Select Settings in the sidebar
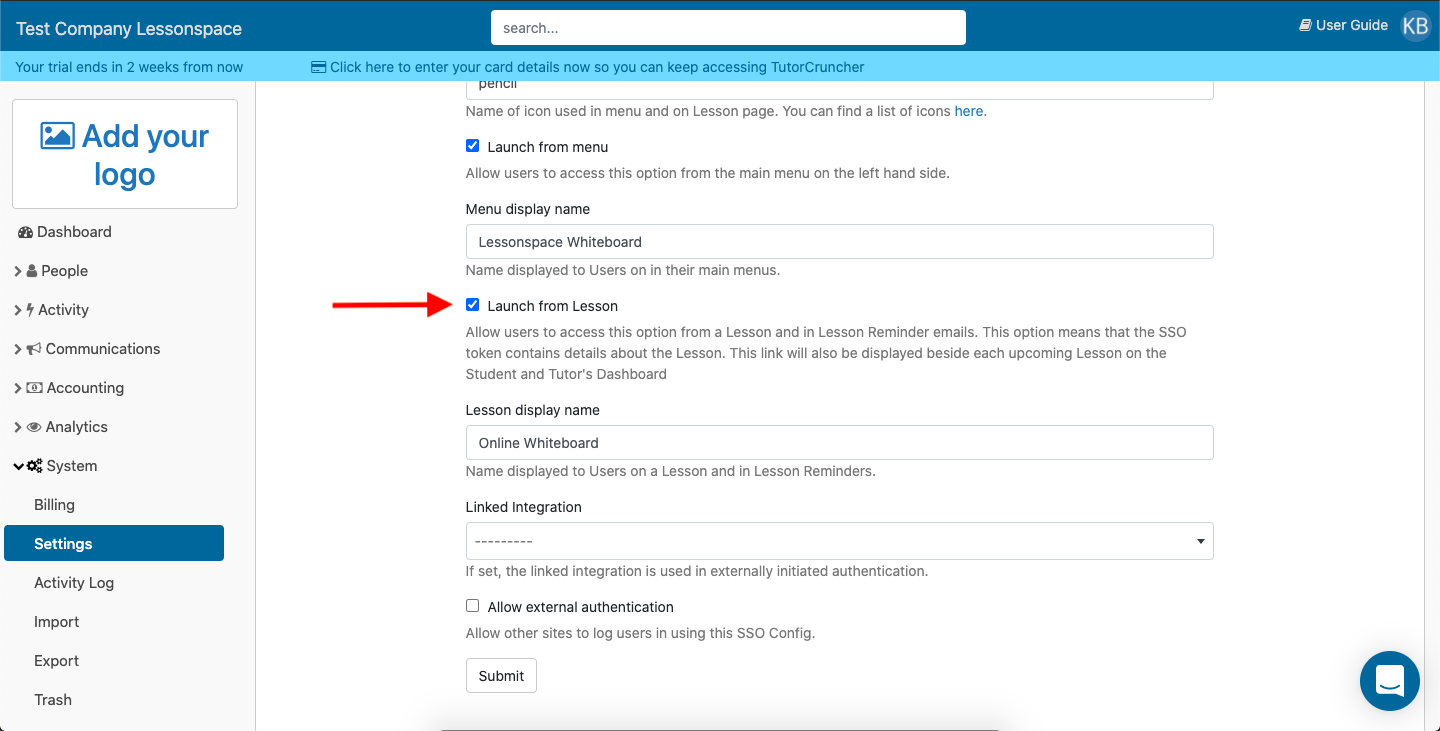Viewport: 1440px width, 731px height. (x=114, y=544)
